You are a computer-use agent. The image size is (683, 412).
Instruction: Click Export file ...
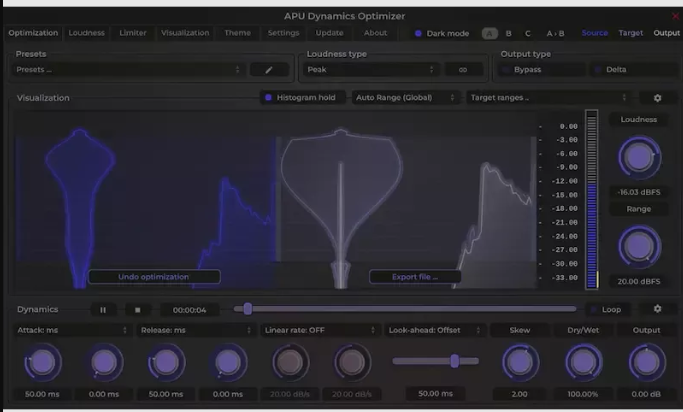tap(415, 277)
